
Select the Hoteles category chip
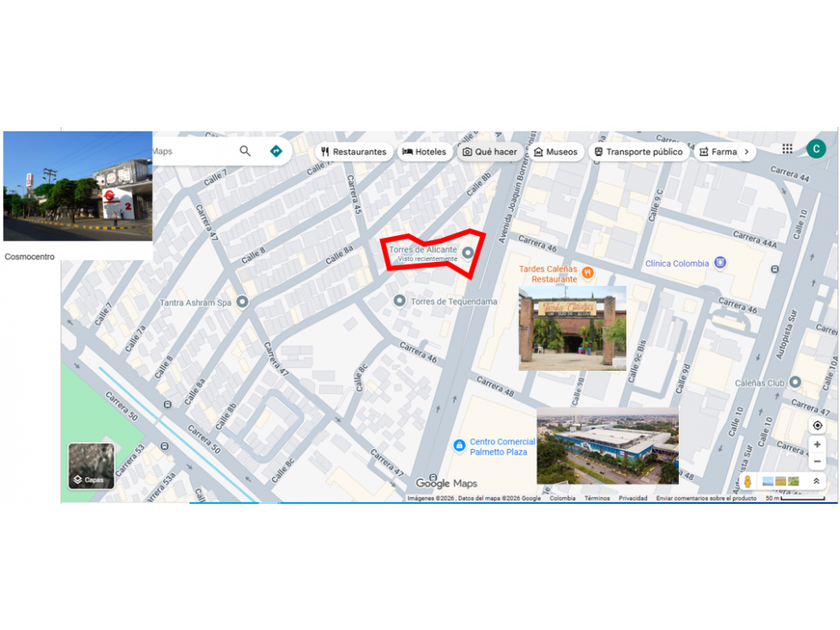point(424,152)
